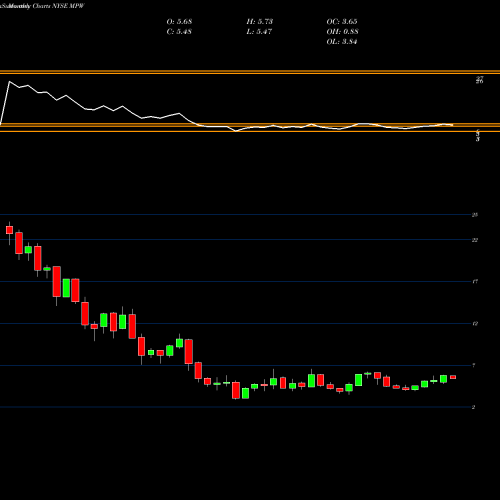
Task: Select the low value L: 5.47
Action: tap(259, 32)
